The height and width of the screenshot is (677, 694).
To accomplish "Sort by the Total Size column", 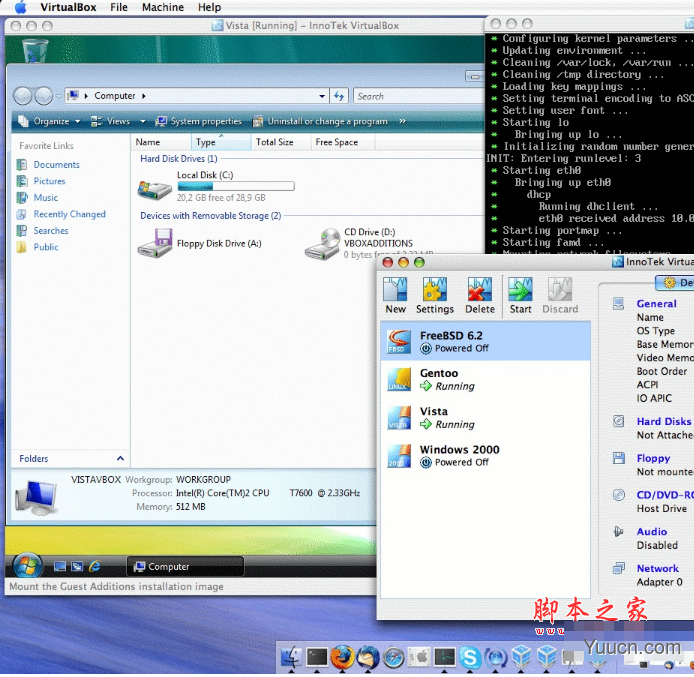I will [281, 142].
